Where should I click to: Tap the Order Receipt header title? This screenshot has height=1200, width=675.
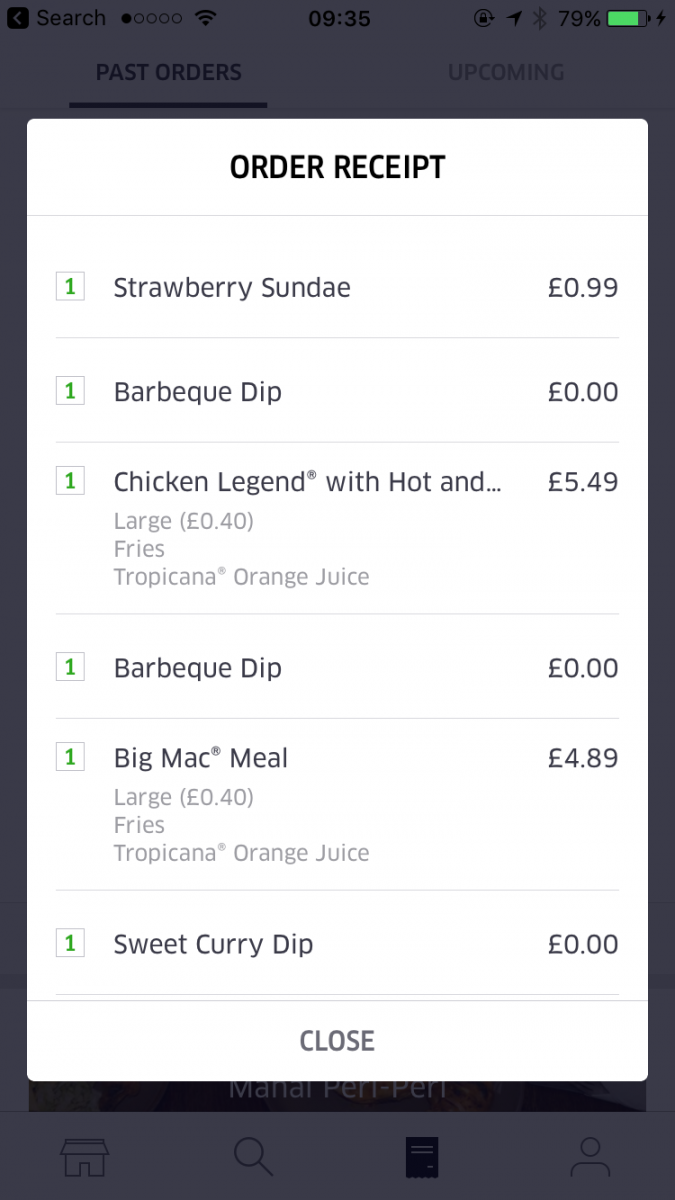[x=337, y=167]
